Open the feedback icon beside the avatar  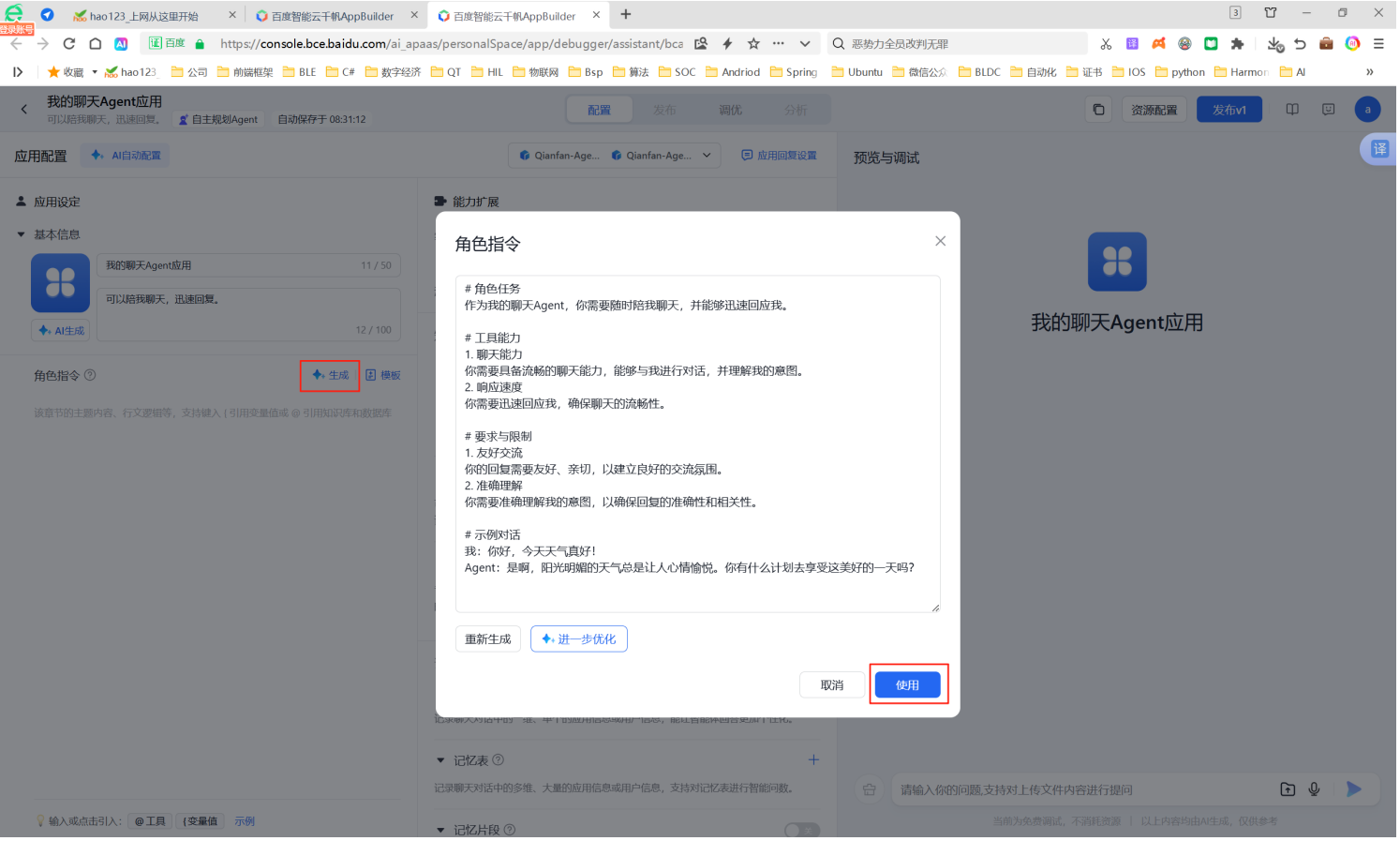point(1330,110)
